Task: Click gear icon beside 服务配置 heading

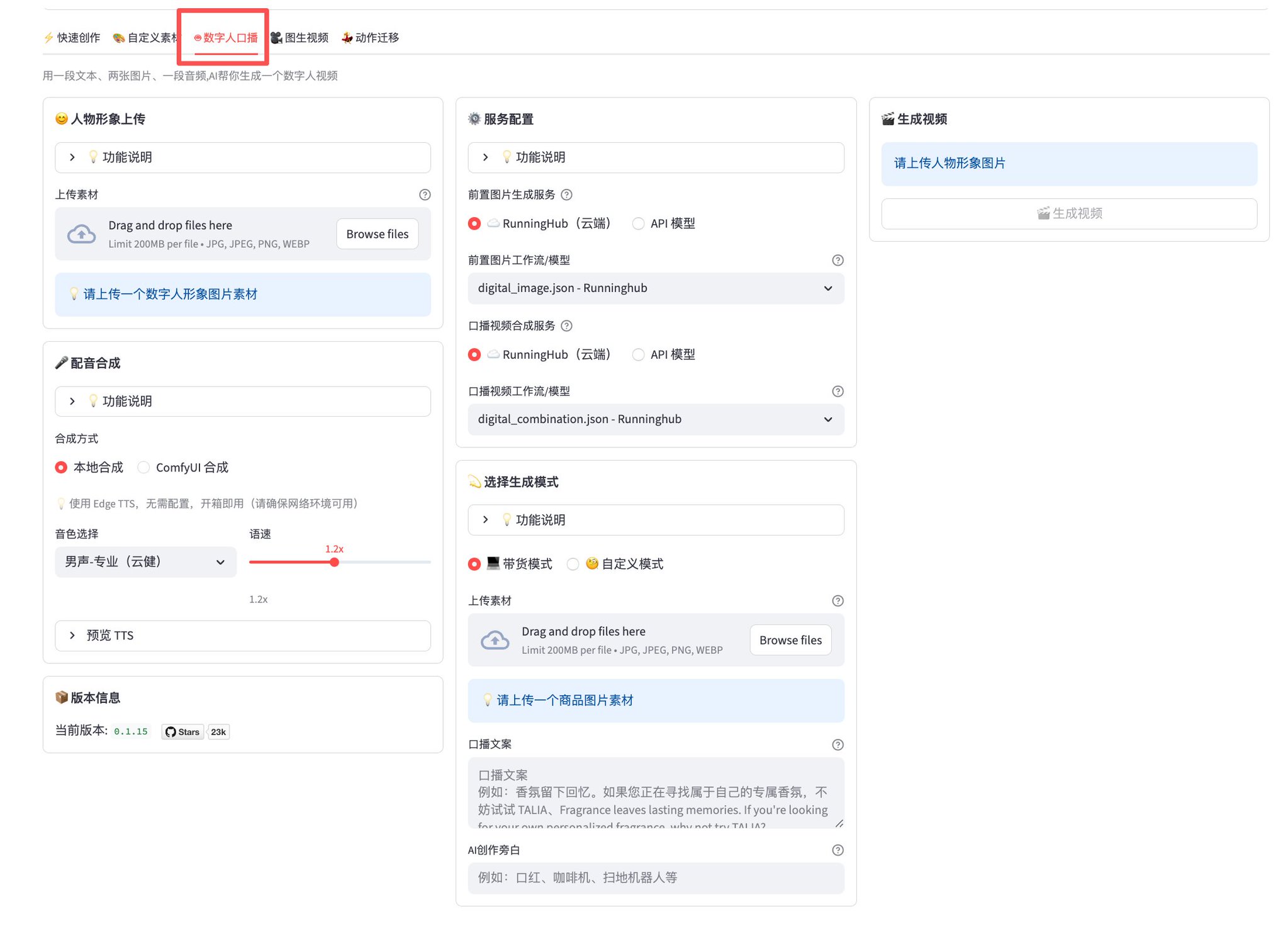Action: pyautogui.click(x=474, y=119)
